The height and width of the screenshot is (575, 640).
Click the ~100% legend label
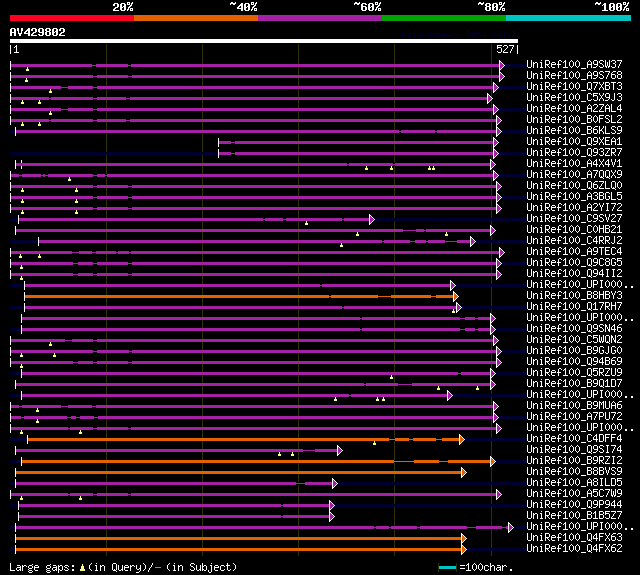coord(612,7)
